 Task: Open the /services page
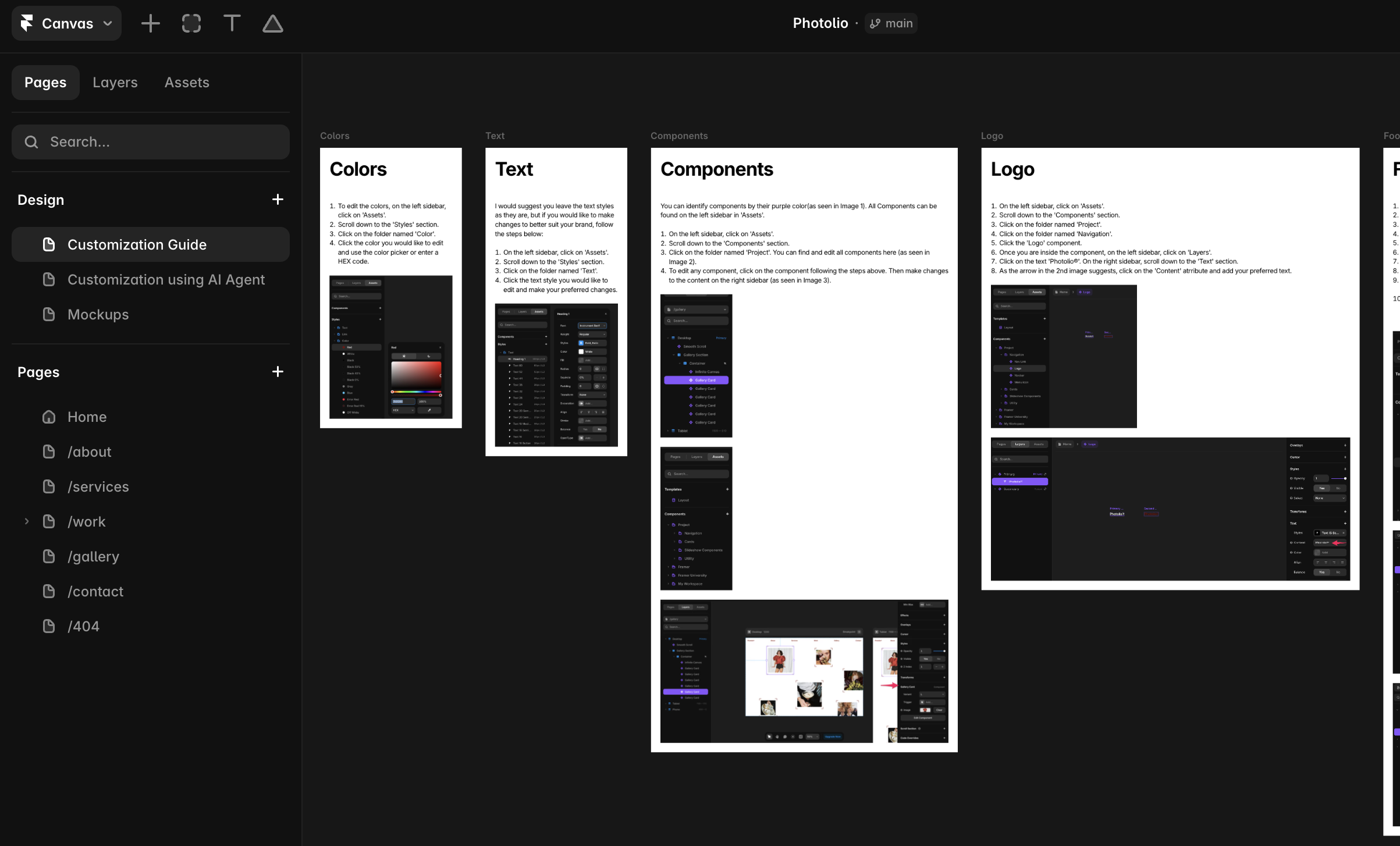[151, 486]
